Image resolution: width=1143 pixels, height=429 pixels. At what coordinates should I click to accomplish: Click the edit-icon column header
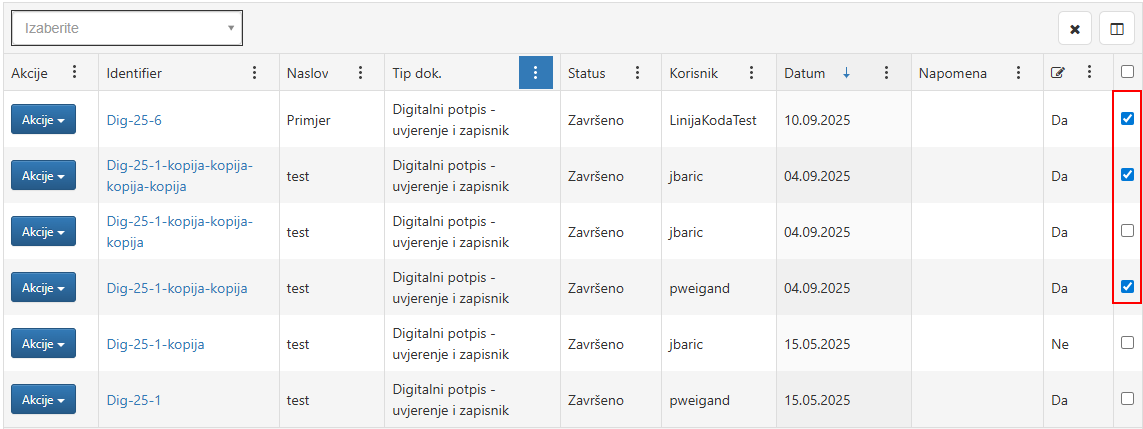click(x=1057, y=73)
